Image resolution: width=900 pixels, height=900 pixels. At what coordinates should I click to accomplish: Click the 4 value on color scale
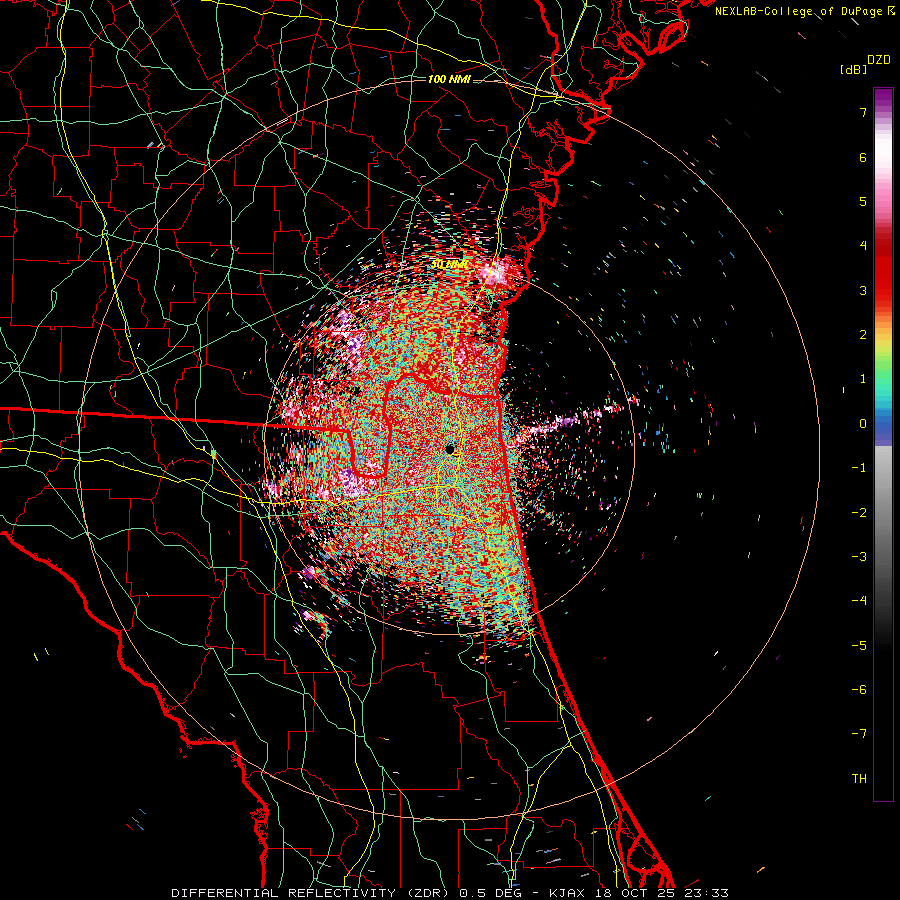pos(863,246)
